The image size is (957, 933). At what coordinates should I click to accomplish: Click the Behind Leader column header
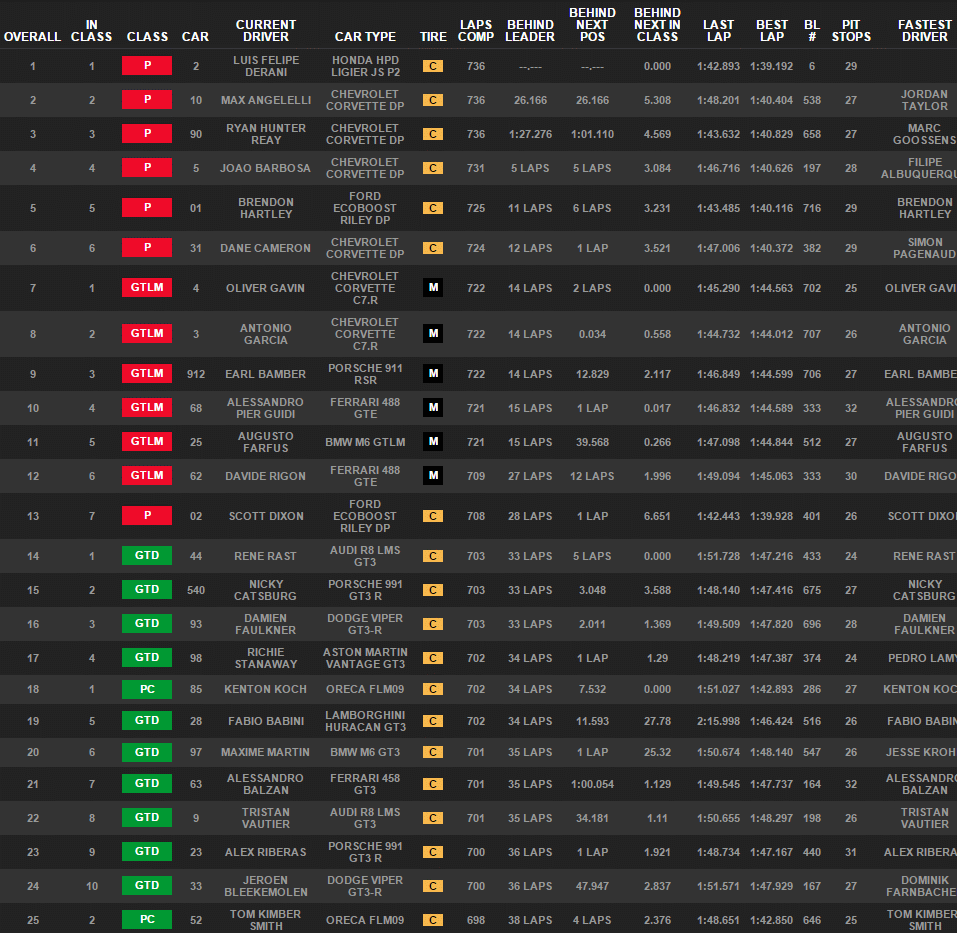point(530,30)
